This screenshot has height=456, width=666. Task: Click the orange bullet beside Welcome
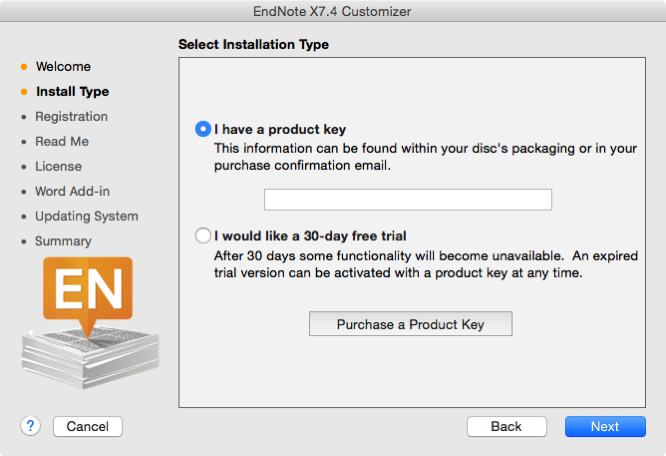point(24,67)
